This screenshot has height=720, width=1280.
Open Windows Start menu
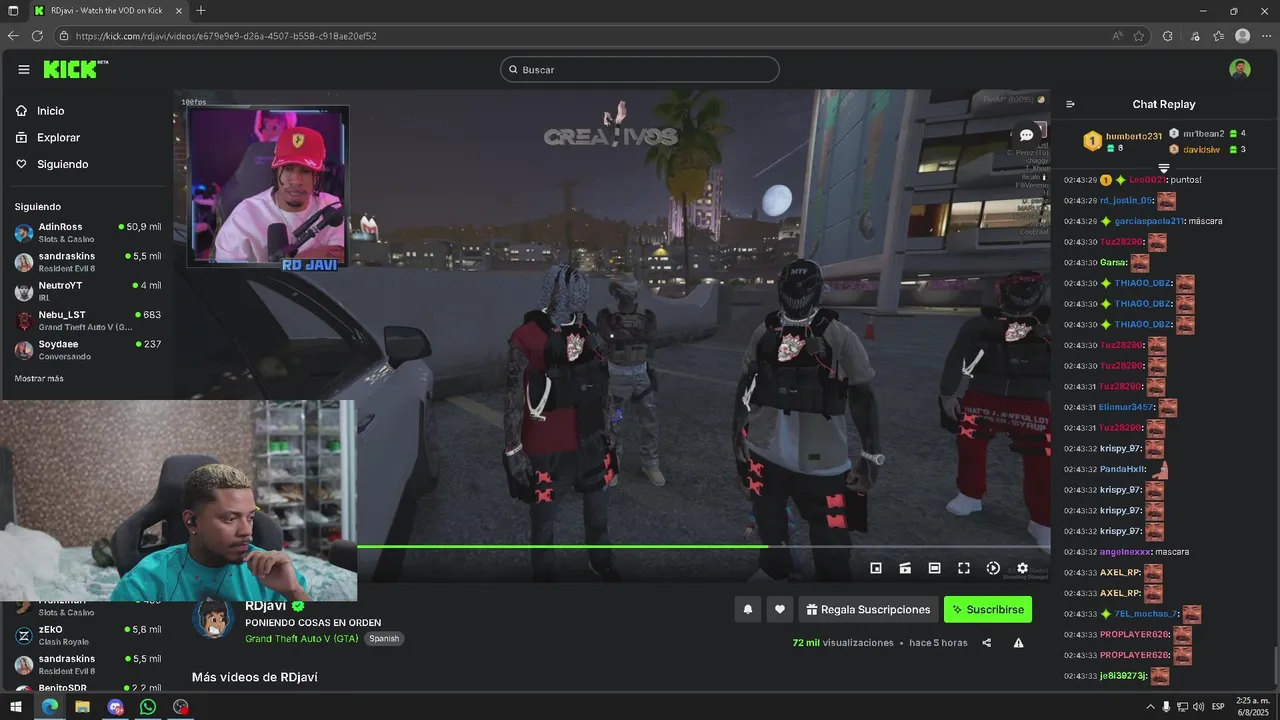point(15,707)
